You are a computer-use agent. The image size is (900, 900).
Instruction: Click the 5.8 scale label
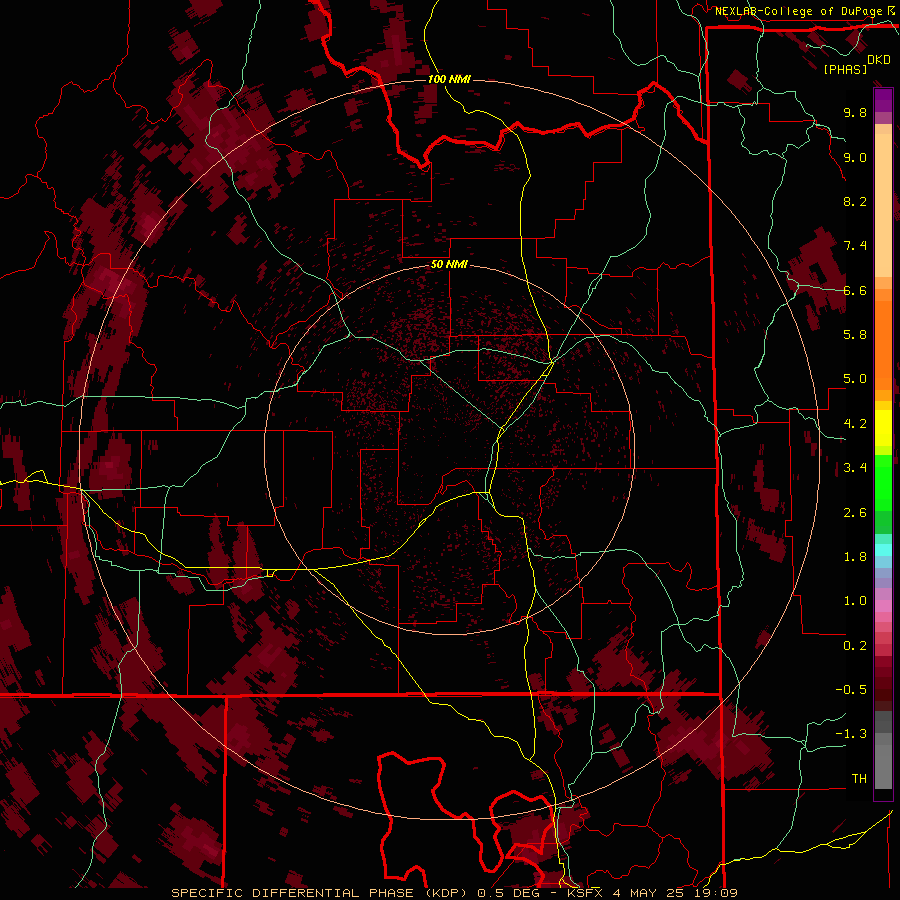point(855,335)
